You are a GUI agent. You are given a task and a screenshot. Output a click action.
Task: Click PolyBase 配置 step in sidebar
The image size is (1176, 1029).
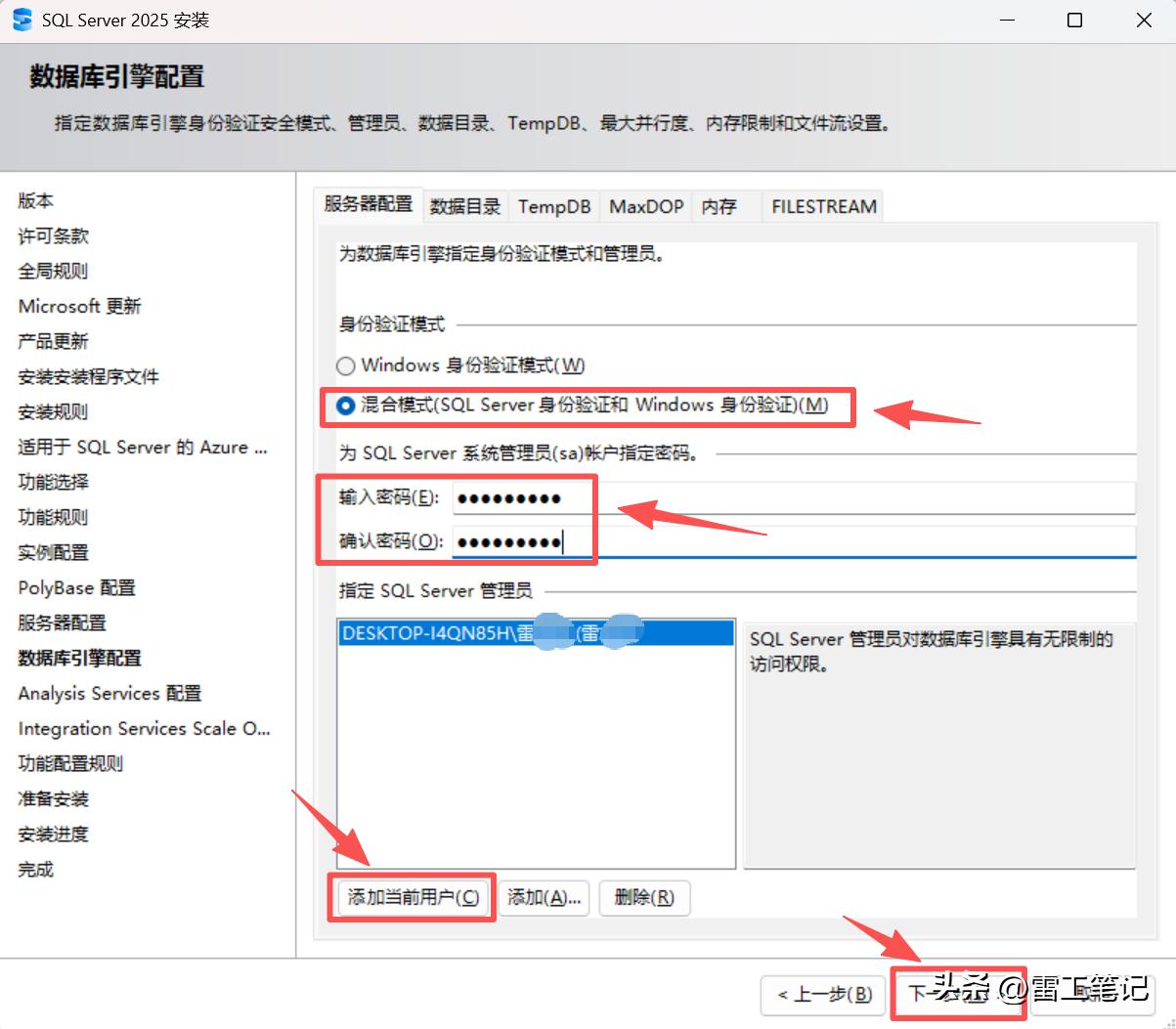(77, 587)
